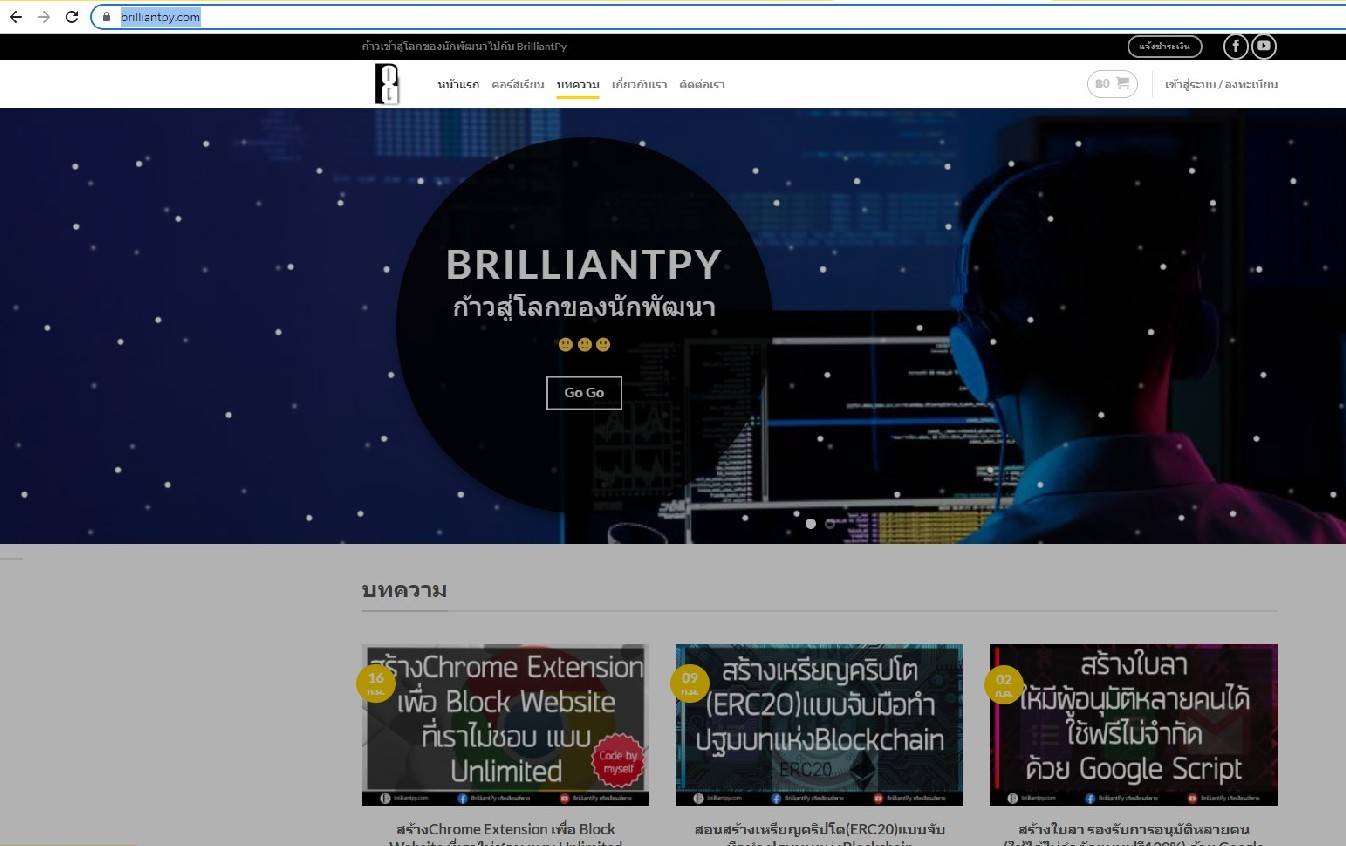This screenshot has width=1346, height=846.
Task: Click the browser forward arrow
Action: tap(43, 17)
